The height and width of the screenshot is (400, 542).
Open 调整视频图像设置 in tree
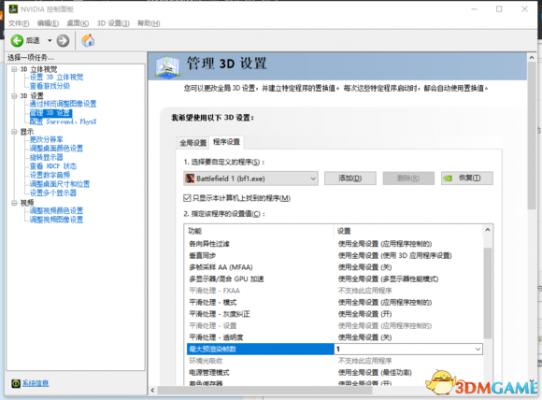pyautogui.click(x=56, y=220)
